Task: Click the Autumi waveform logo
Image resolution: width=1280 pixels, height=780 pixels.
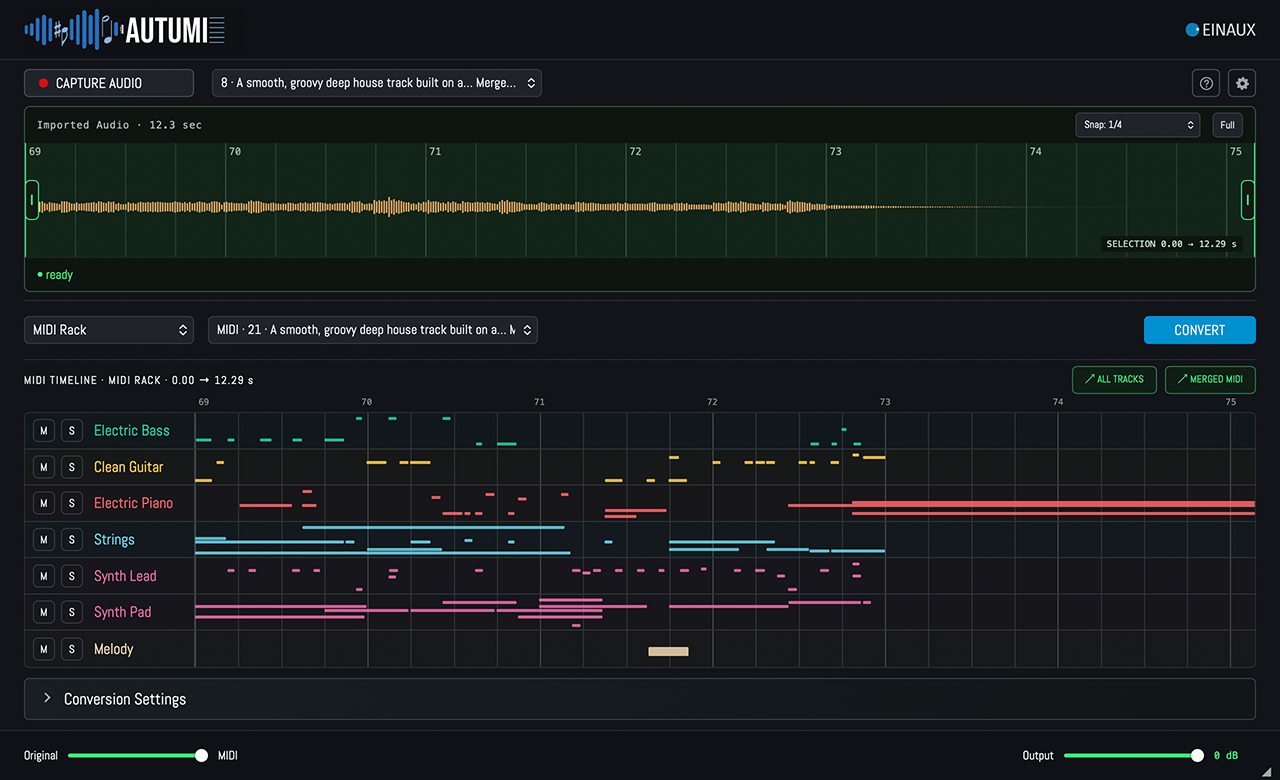Action: [125, 29]
